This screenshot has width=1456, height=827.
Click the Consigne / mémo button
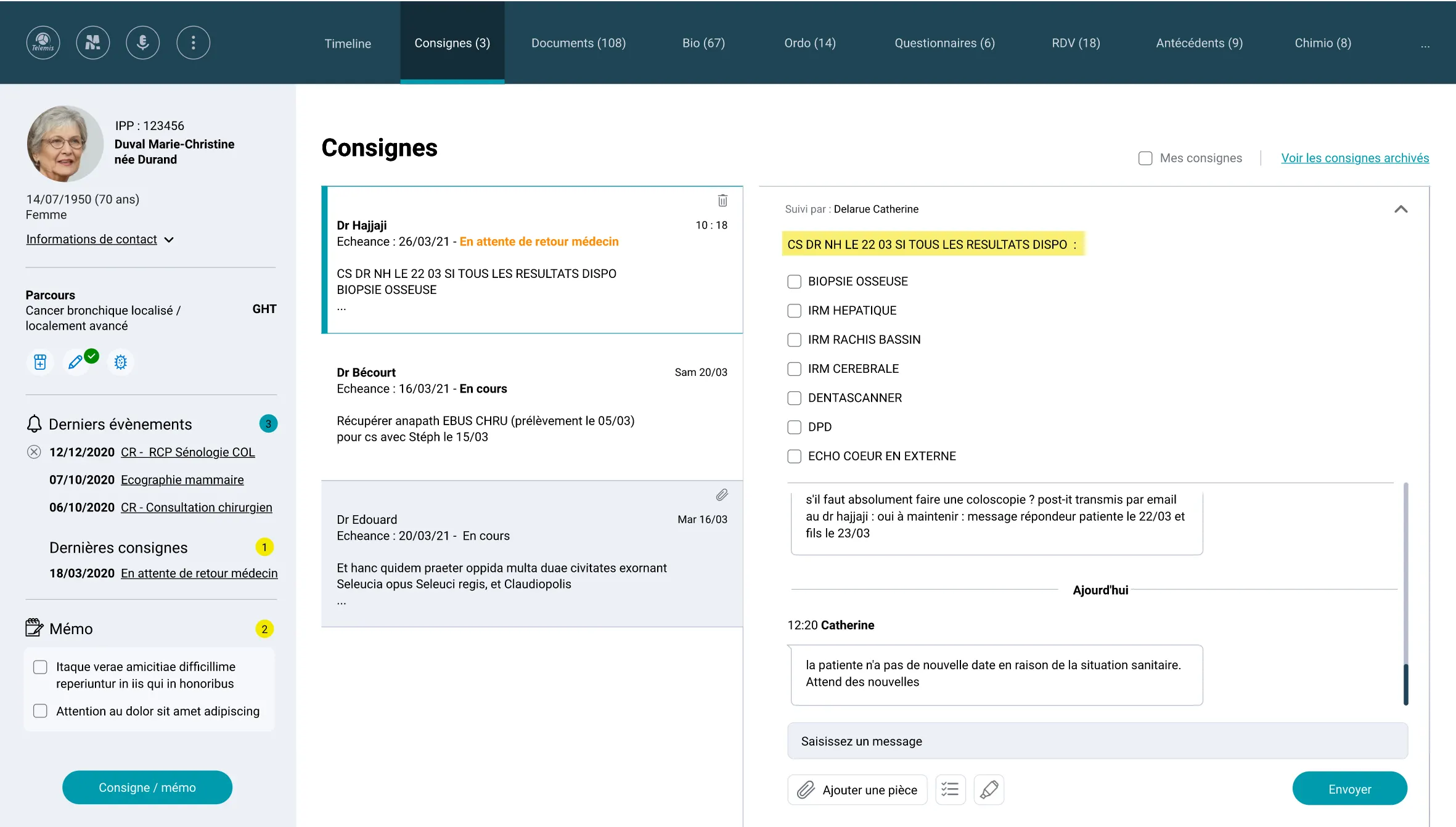147,788
